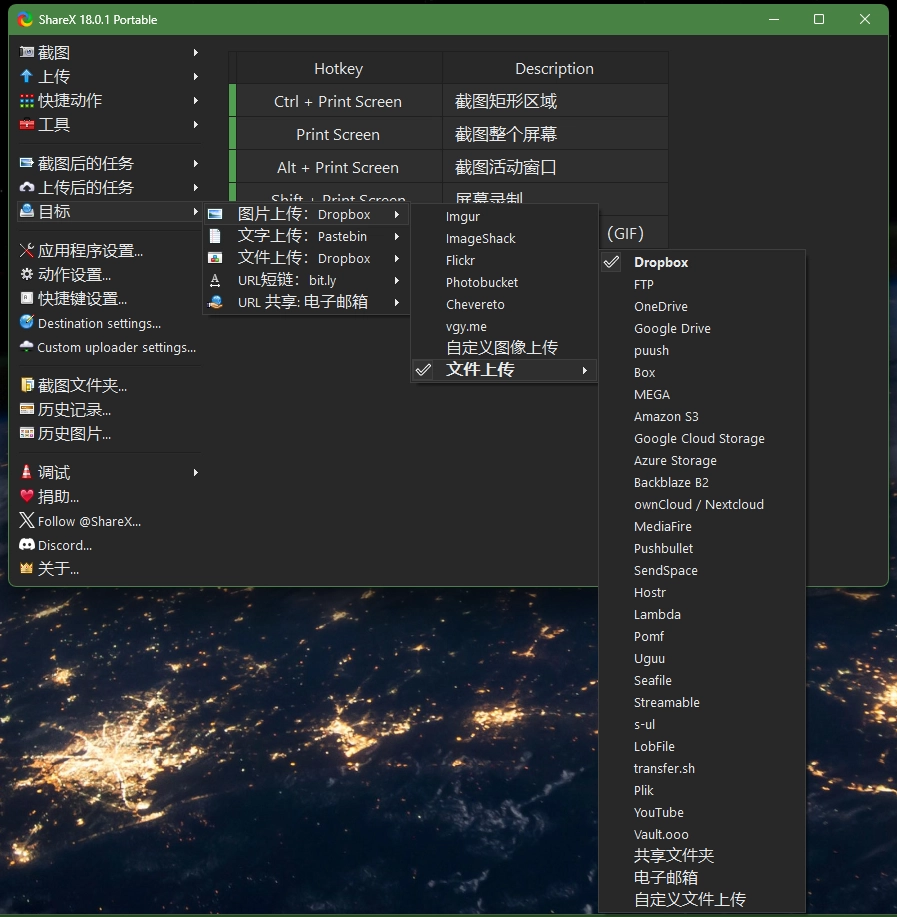Screen dimensions: 897x917
Task: Pick 自定义图像上传 menu entry
Action: tap(502, 347)
